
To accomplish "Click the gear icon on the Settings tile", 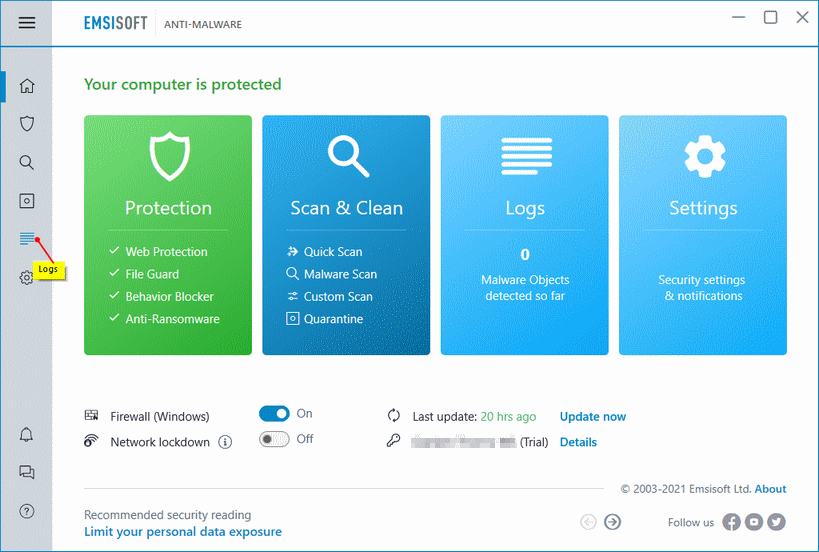I will click(705, 156).
